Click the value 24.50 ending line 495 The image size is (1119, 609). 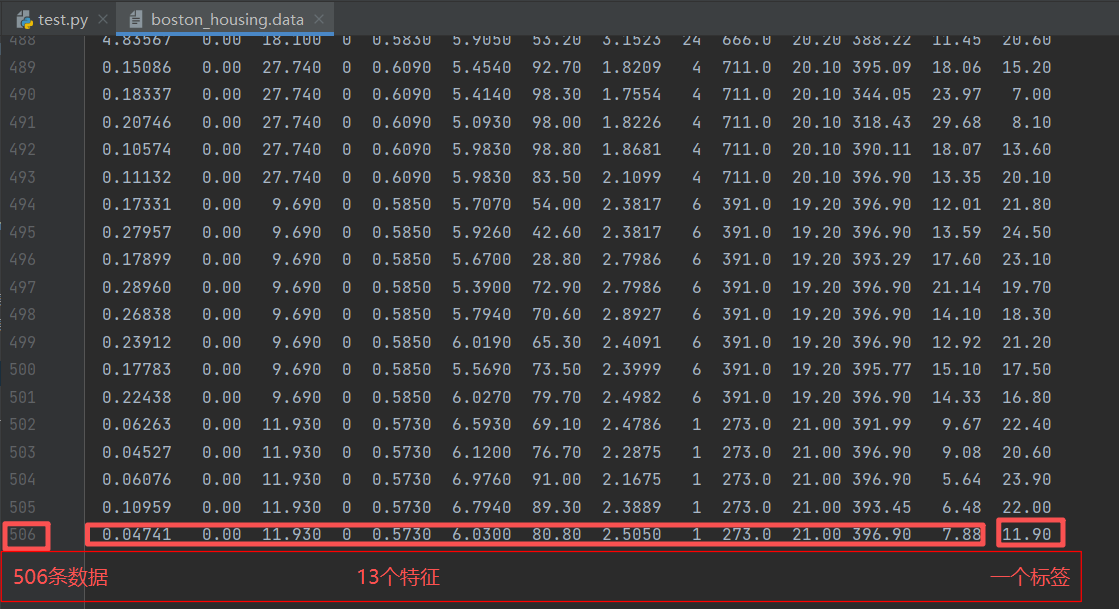(x=1026, y=232)
